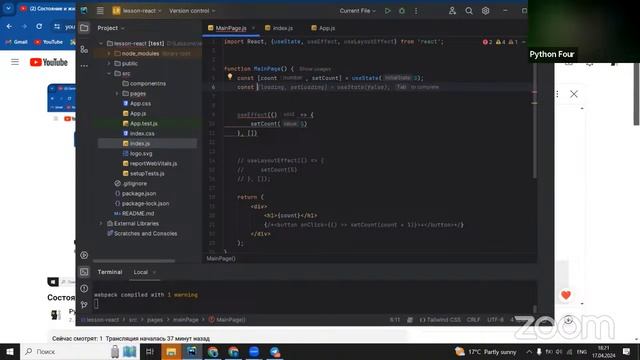Open Telegram from the taskbar
This screenshot has height=360, width=640.
[275, 351]
